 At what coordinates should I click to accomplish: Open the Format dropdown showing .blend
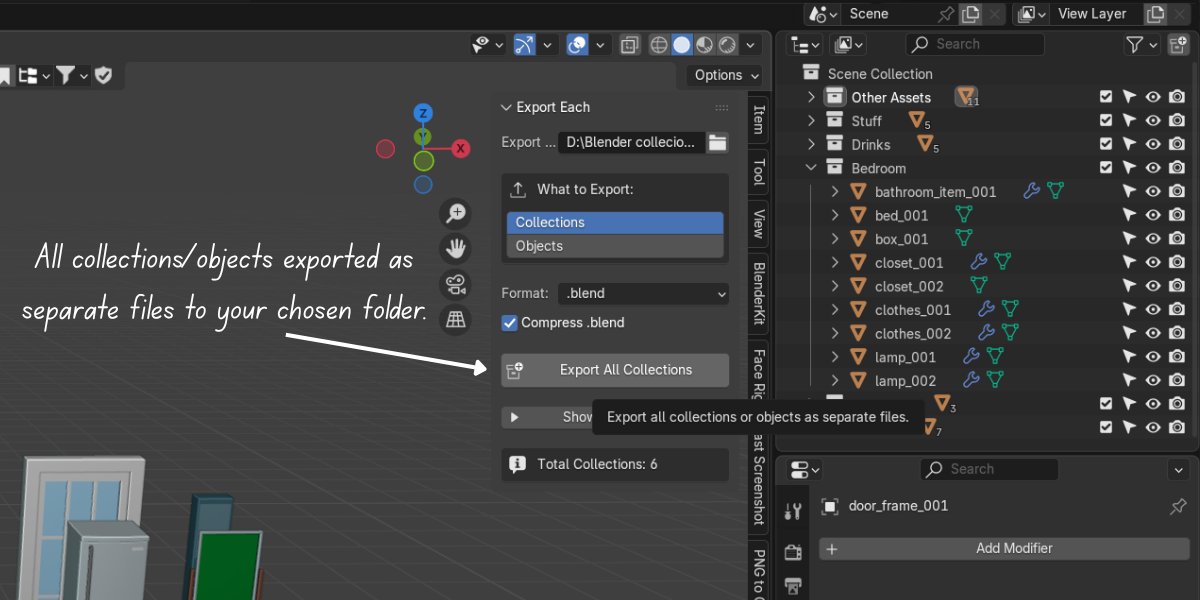pos(643,293)
